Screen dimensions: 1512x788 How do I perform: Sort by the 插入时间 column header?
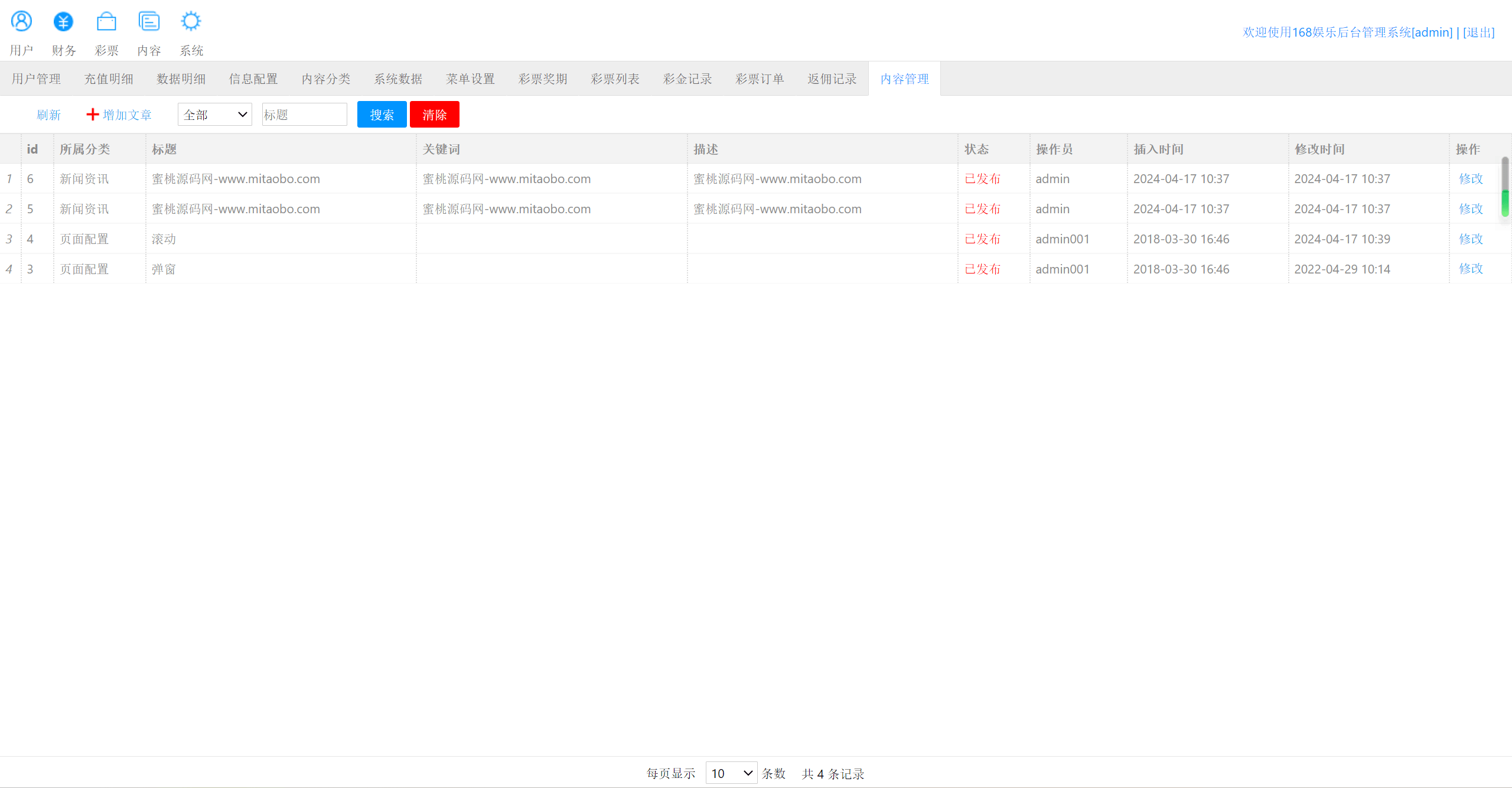tap(1158, 149)
